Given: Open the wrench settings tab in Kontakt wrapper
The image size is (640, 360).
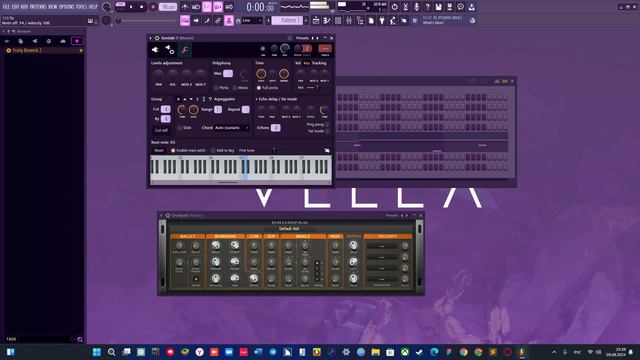Looking at the screenshot, I should click(x=184, y=50).
